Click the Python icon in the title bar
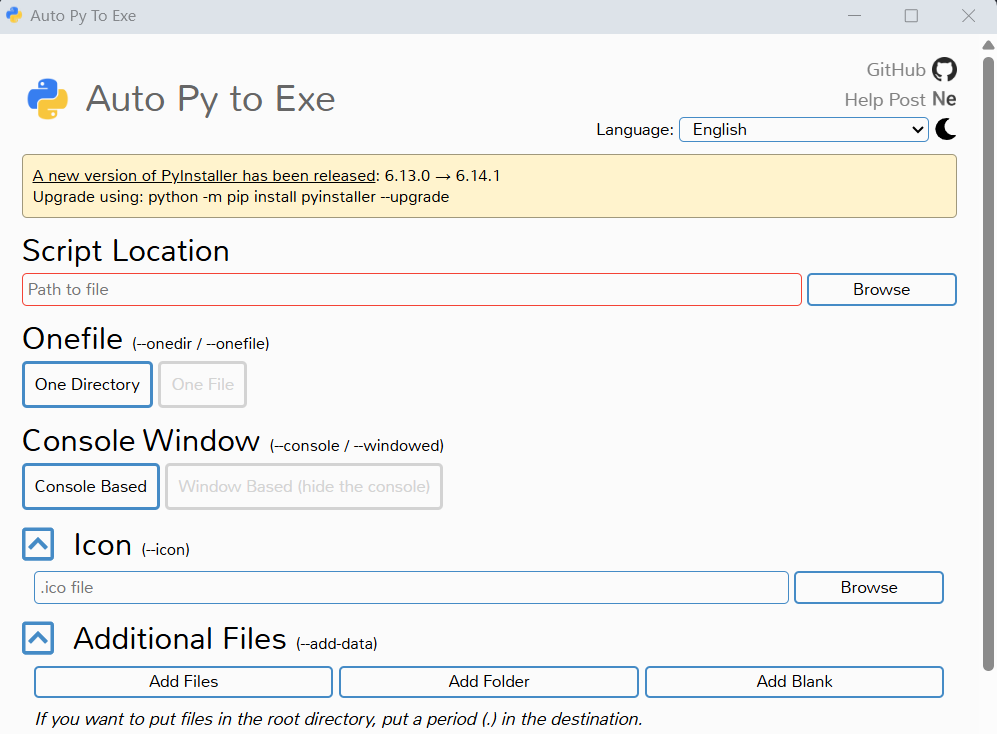Screen dimensions: 997x734 click(14, 15)
